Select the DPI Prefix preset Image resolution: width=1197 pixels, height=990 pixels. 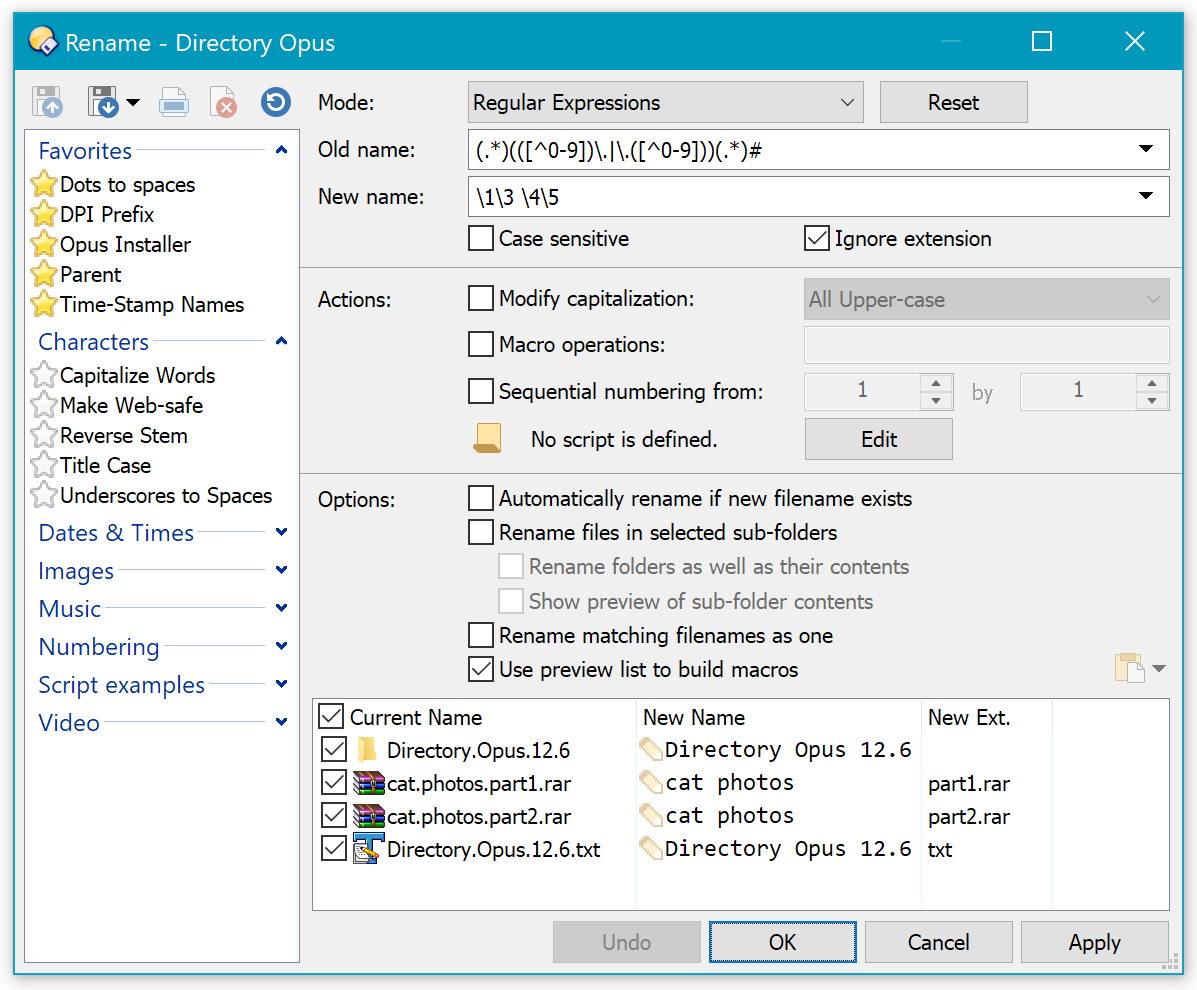tap(107, 214)
